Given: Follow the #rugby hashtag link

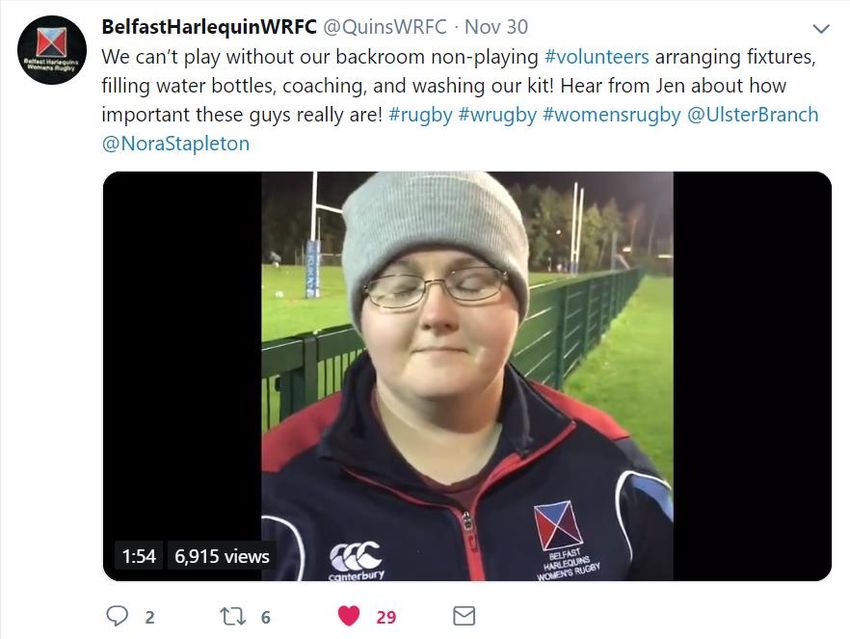Looking at the screenshot, I should click(420, 115).
